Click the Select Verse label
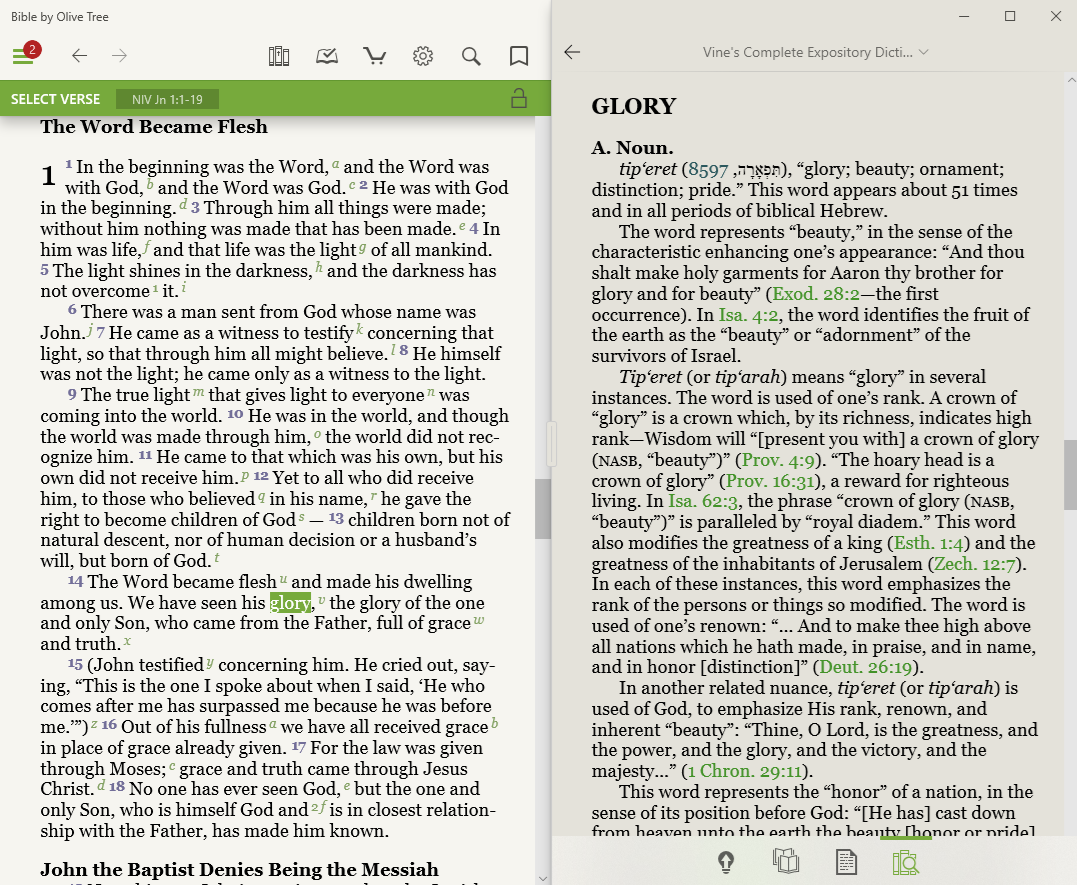Viewport: 1077px width, 885px height. pos(56,99)
